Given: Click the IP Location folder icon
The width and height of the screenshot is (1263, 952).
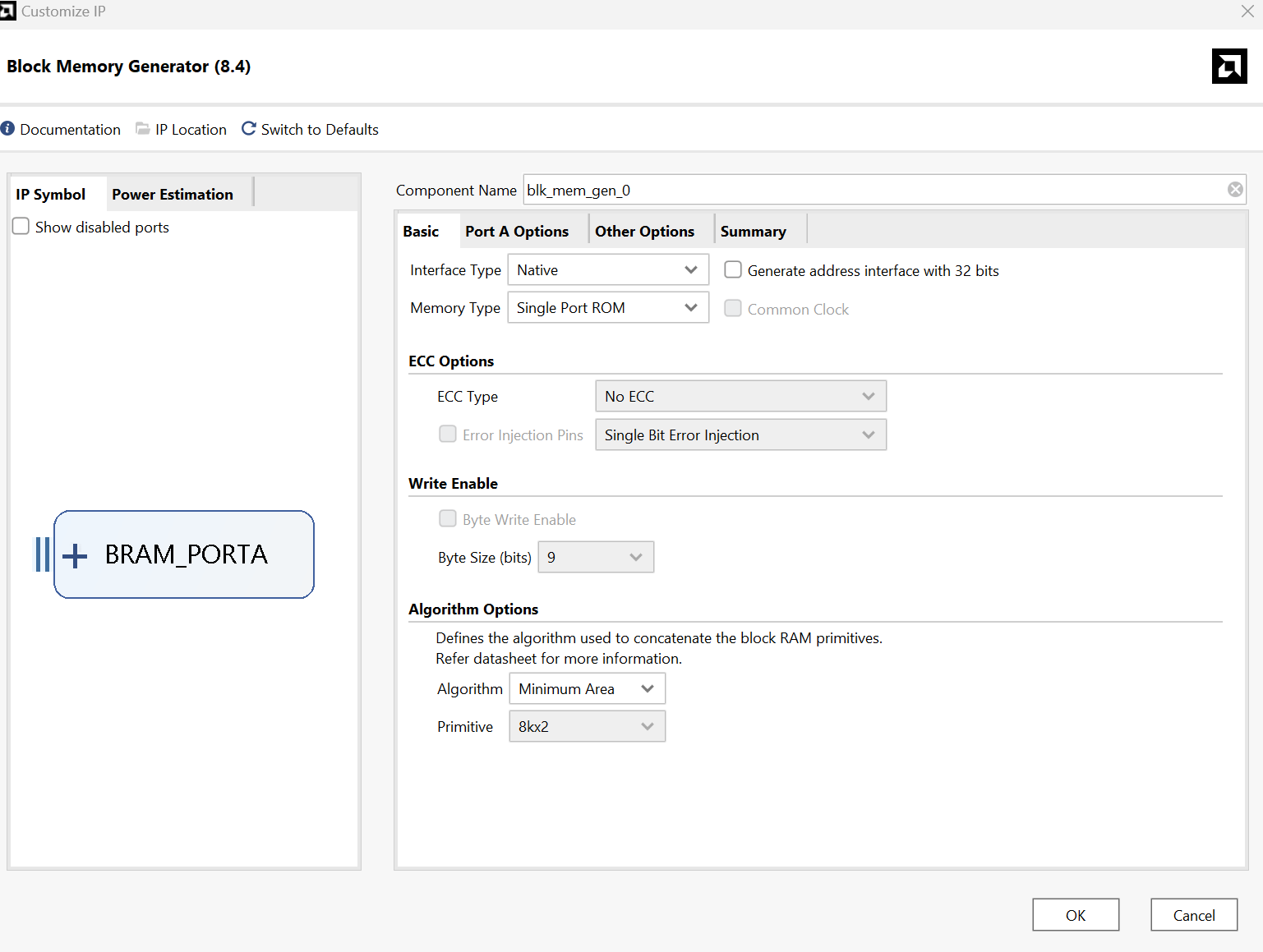Looking at the screenshot, I should [x=143, y=128].
